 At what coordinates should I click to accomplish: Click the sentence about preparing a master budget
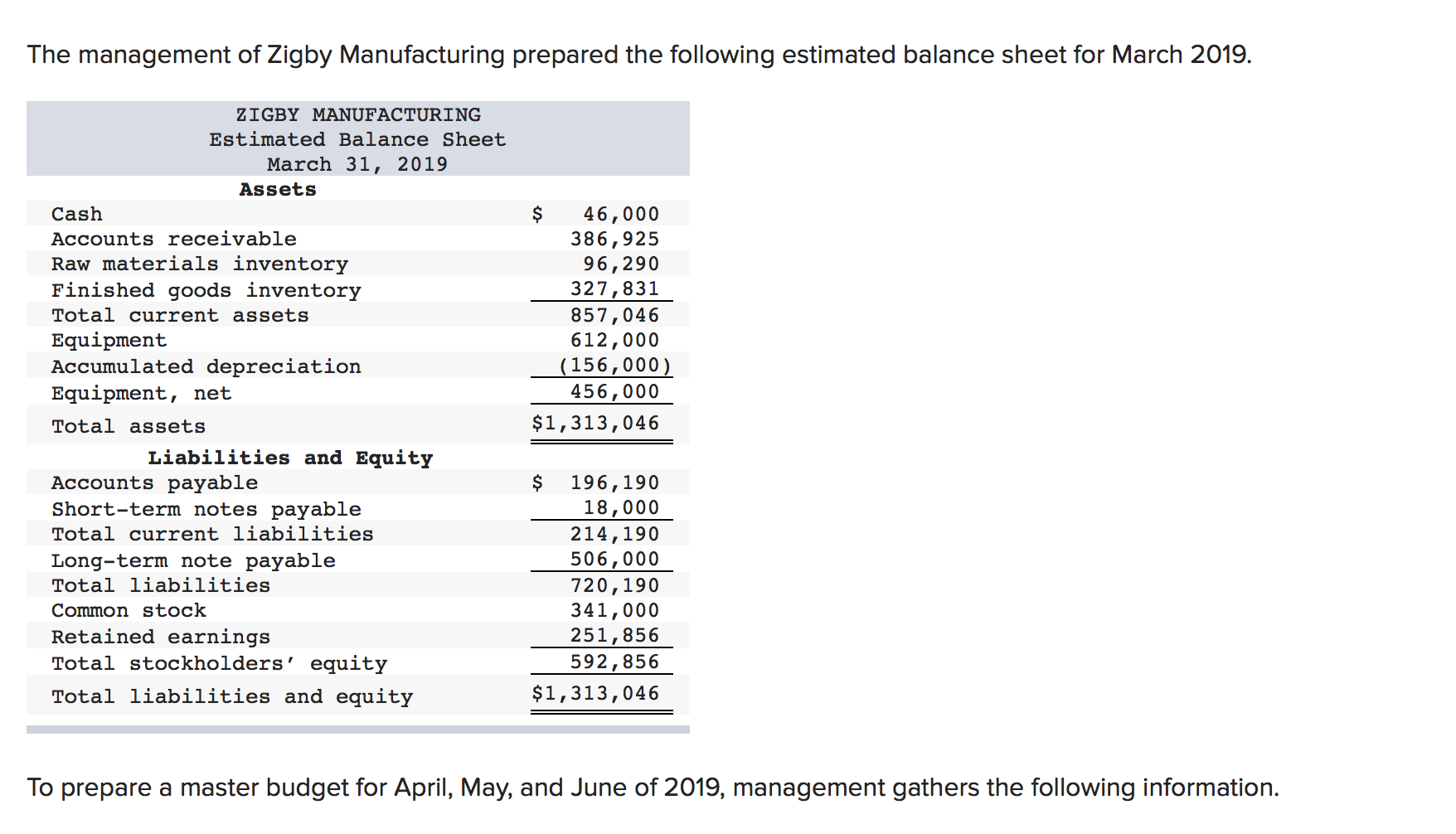tap(653, 788)
